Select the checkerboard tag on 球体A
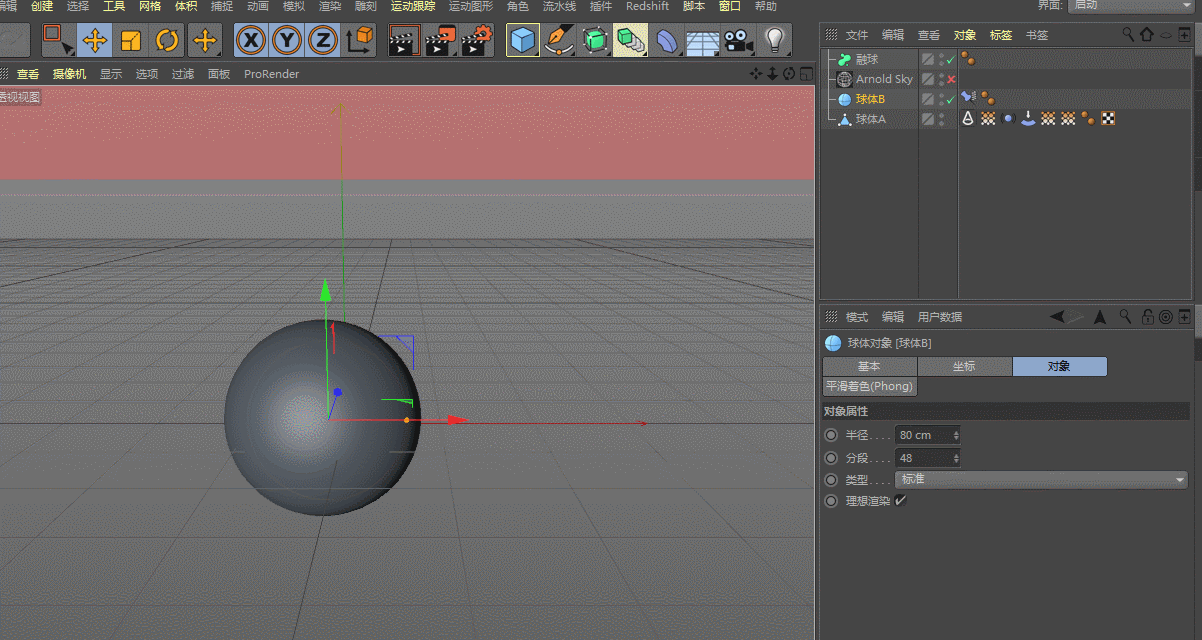The width and height of the screenshot is (1202, 640). [1108, 118]
